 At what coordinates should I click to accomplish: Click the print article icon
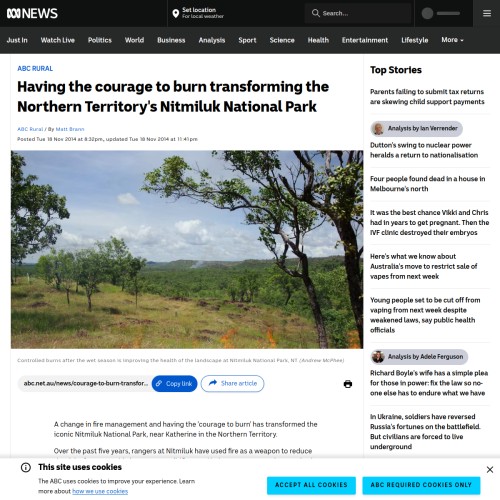[x=348, y=384]
